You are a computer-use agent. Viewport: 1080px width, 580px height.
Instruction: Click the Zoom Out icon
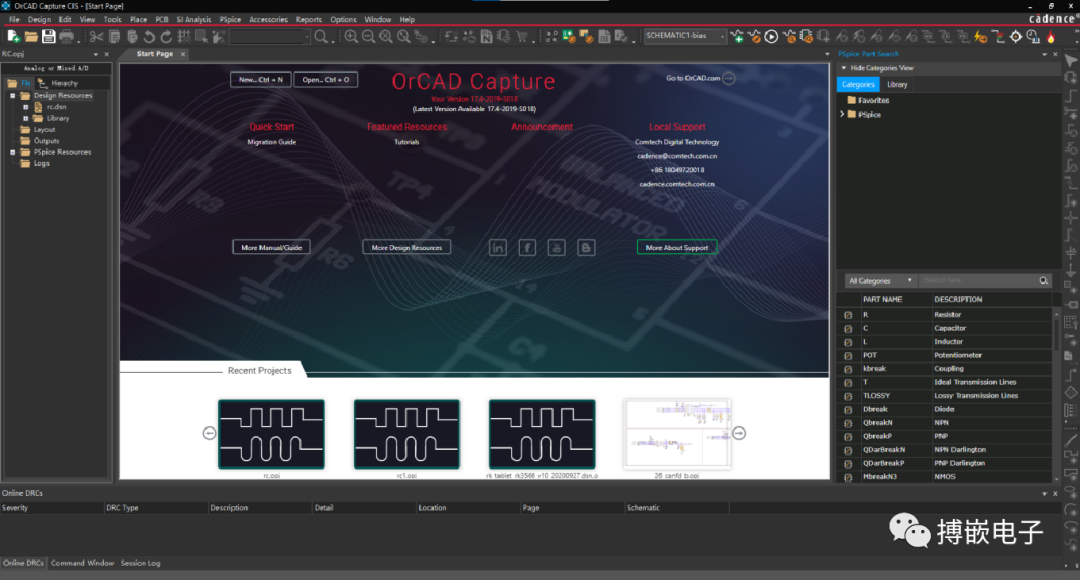[368, 37]
